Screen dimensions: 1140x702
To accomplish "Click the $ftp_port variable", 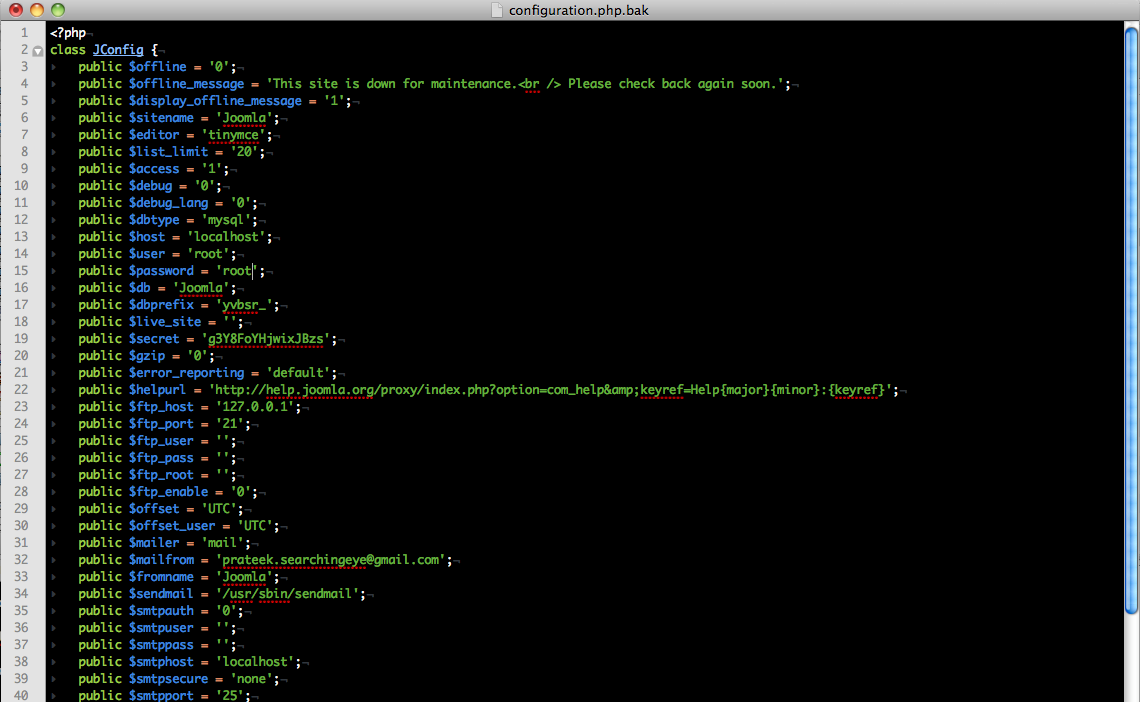I will click(161, 424).
